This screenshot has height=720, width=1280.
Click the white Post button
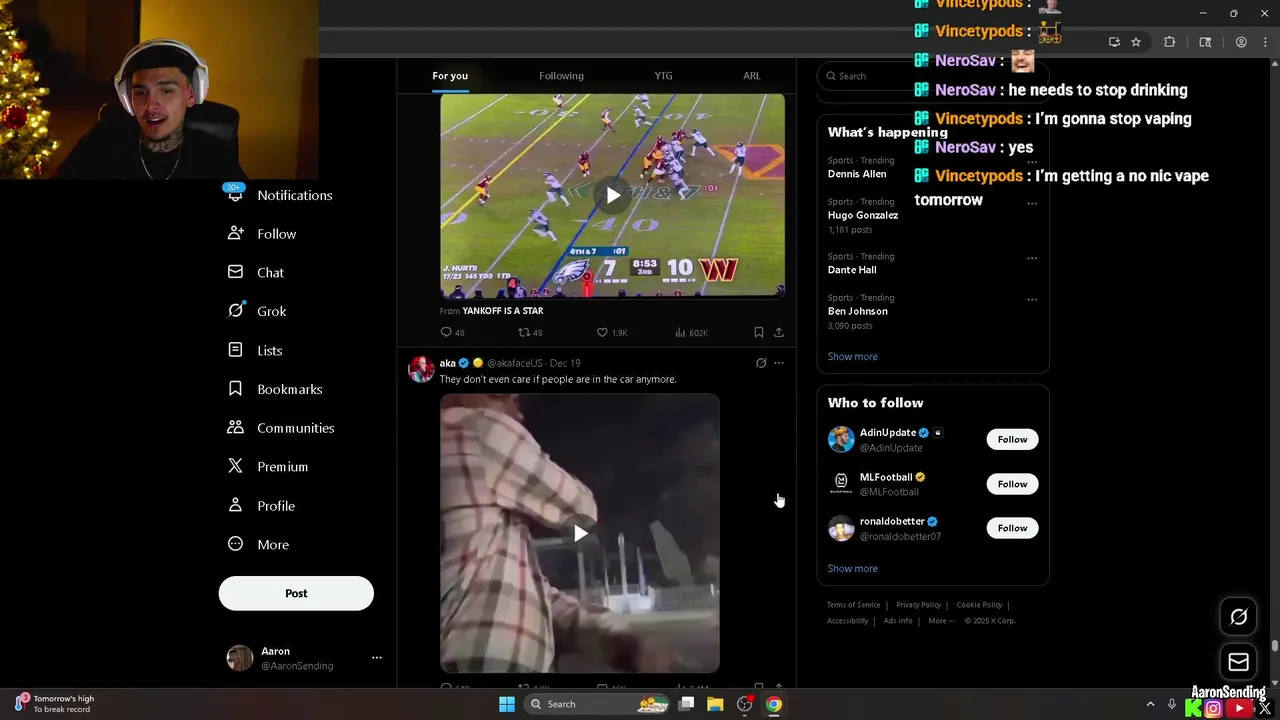296,593
